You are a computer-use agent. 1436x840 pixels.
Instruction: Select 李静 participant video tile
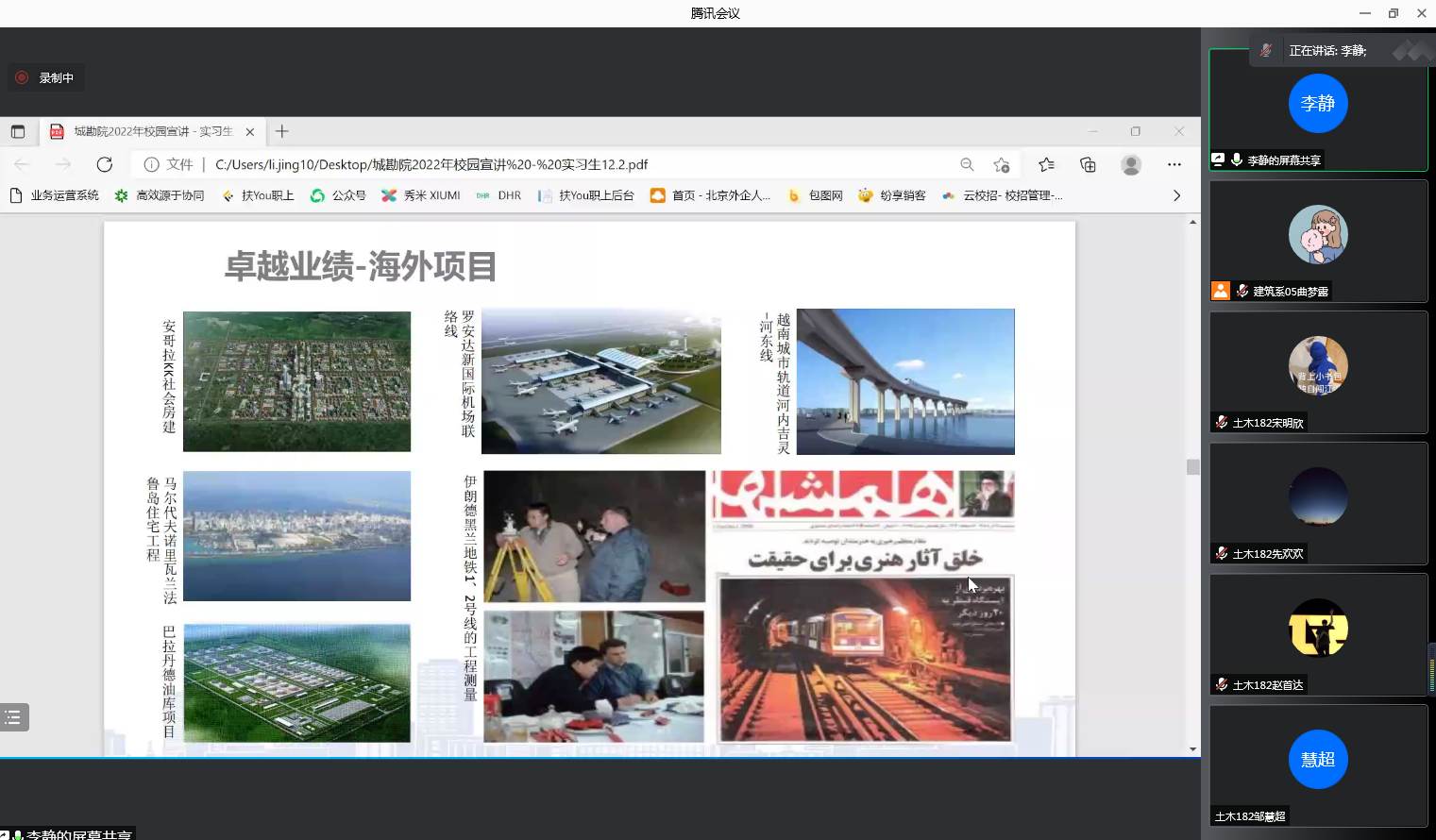[x=1318, y=110]
